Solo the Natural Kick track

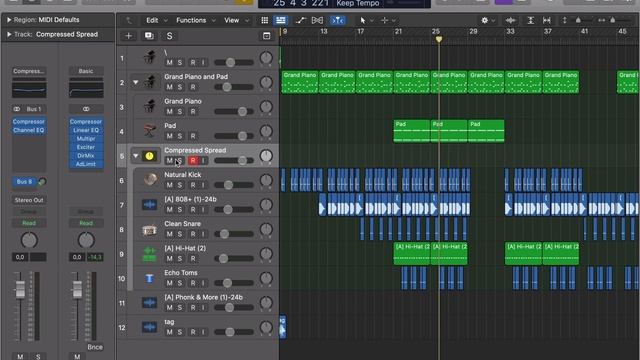(x=180, y=185)
